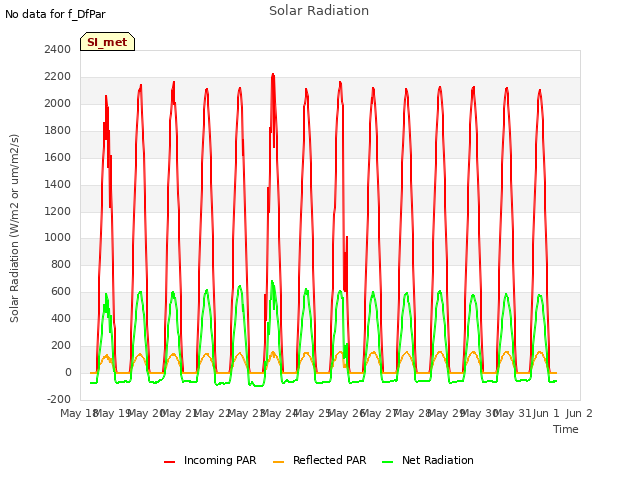Screen dimensions: 640x480
Task: Click the Solar Radiation chart title
Action: click(319, 11)
